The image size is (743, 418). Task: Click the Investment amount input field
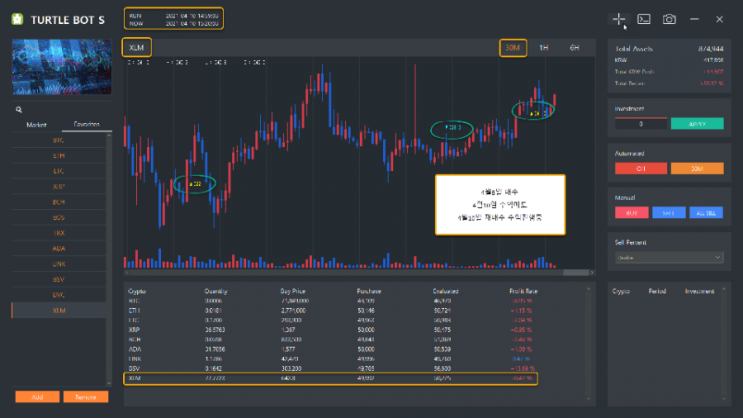click(641, 124)
